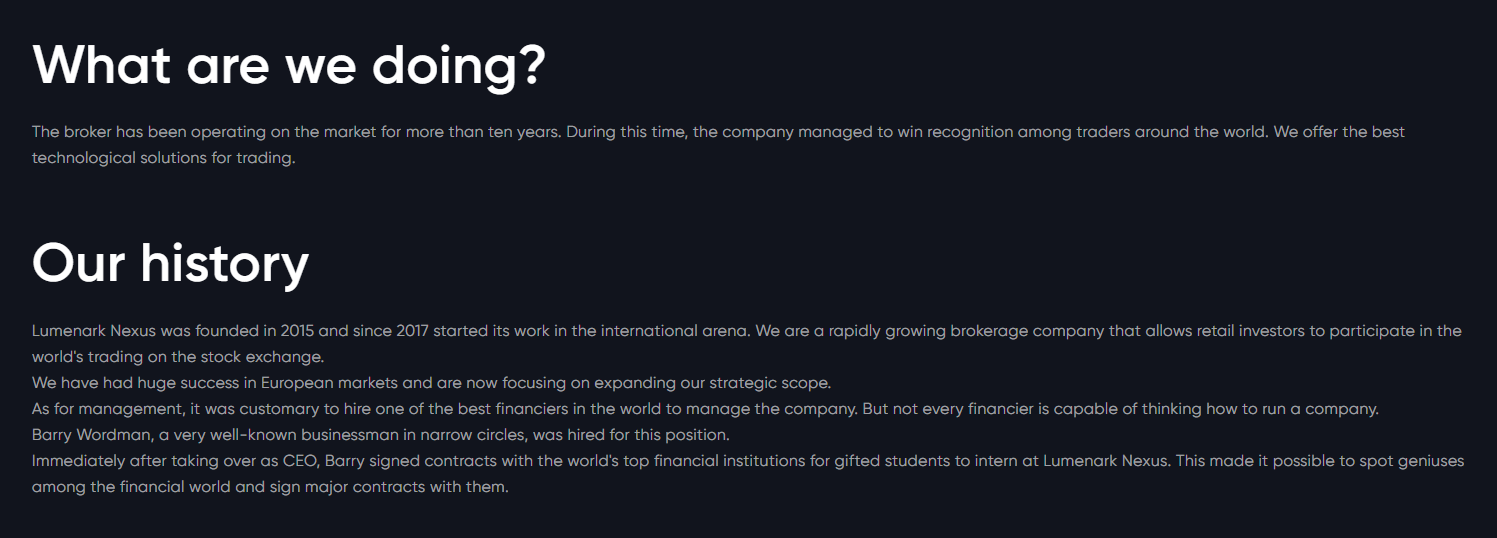Click the "Our history" heading
1497x538 pixels.
tap(171, 264)
